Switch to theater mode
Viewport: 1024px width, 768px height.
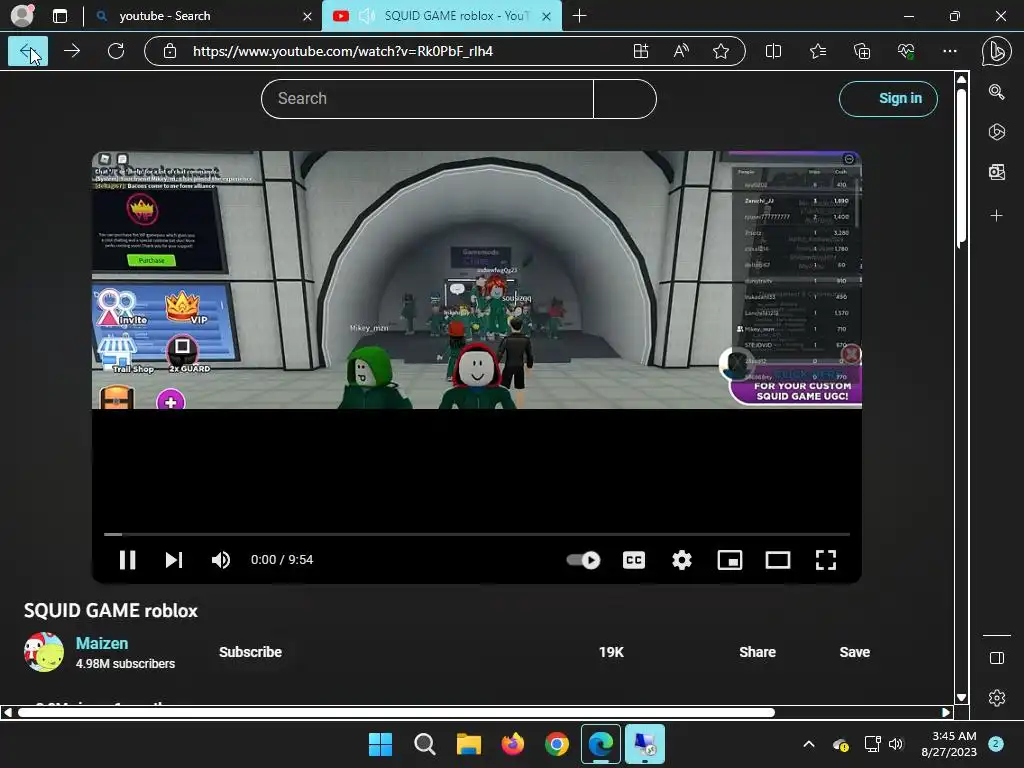778,560
